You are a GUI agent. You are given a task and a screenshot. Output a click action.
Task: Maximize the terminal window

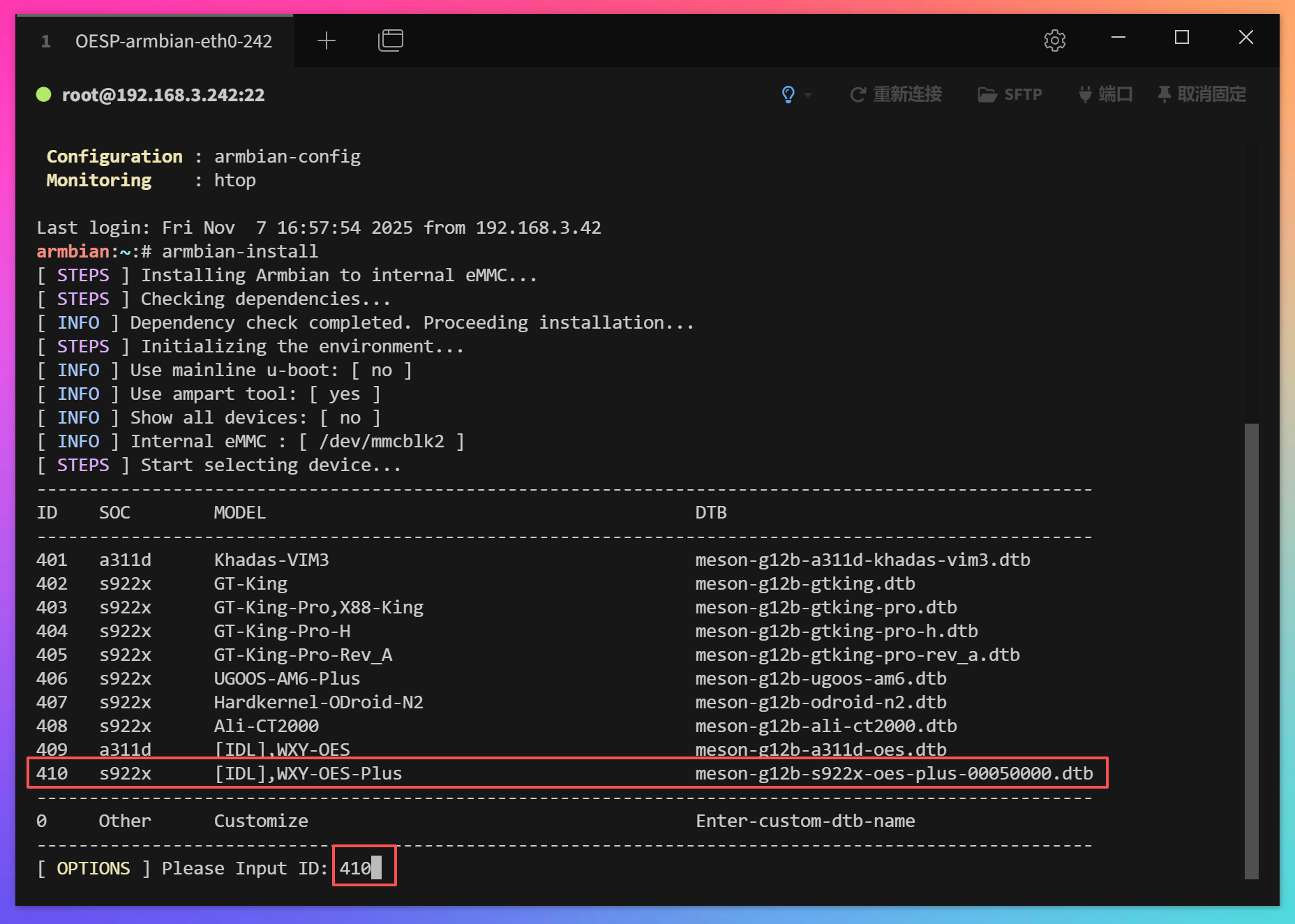point(1182,38)
